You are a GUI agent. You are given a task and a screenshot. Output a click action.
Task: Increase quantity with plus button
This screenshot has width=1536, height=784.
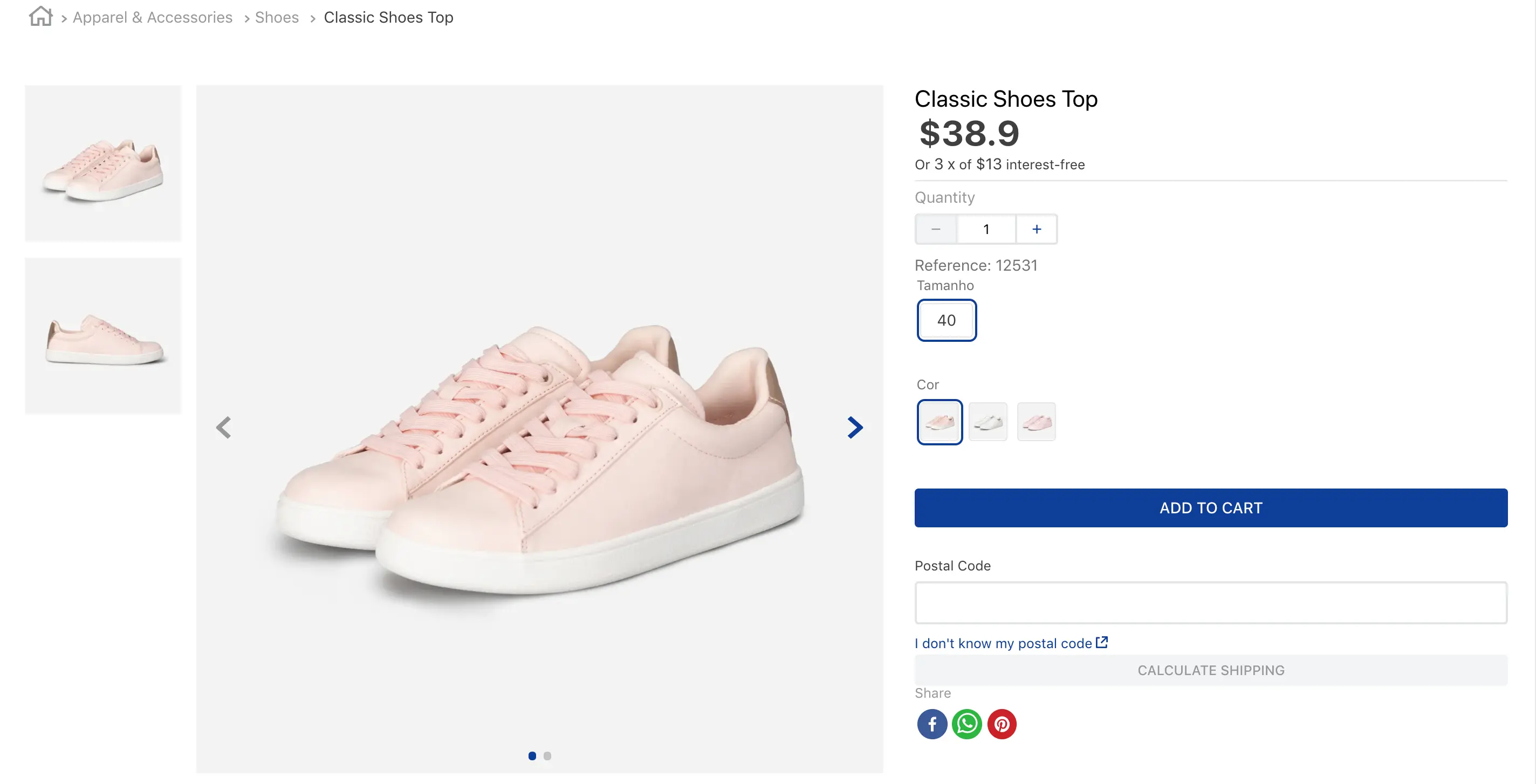point(1037,230)
